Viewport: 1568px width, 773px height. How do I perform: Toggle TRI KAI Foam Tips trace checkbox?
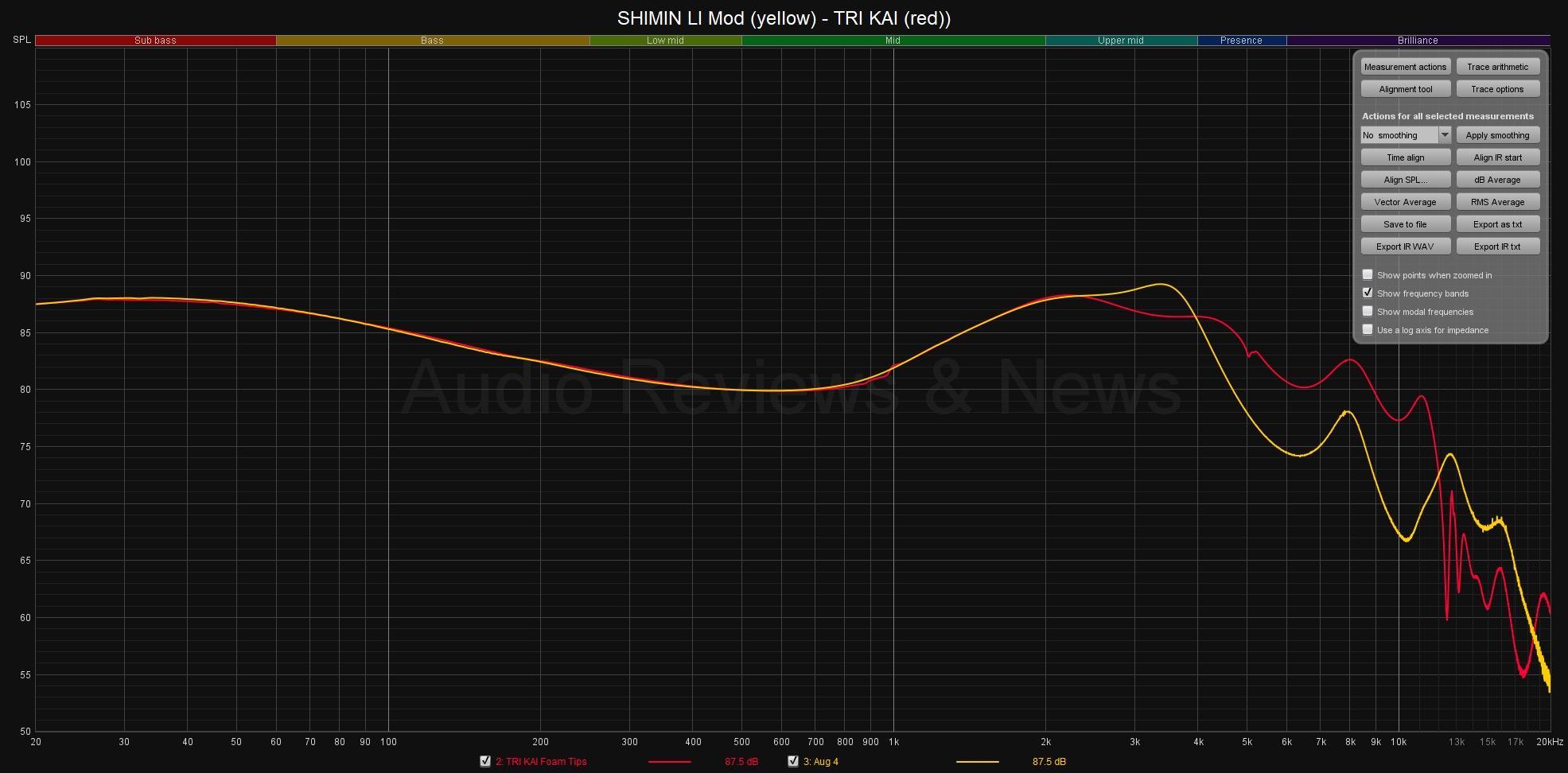point(485,761)
